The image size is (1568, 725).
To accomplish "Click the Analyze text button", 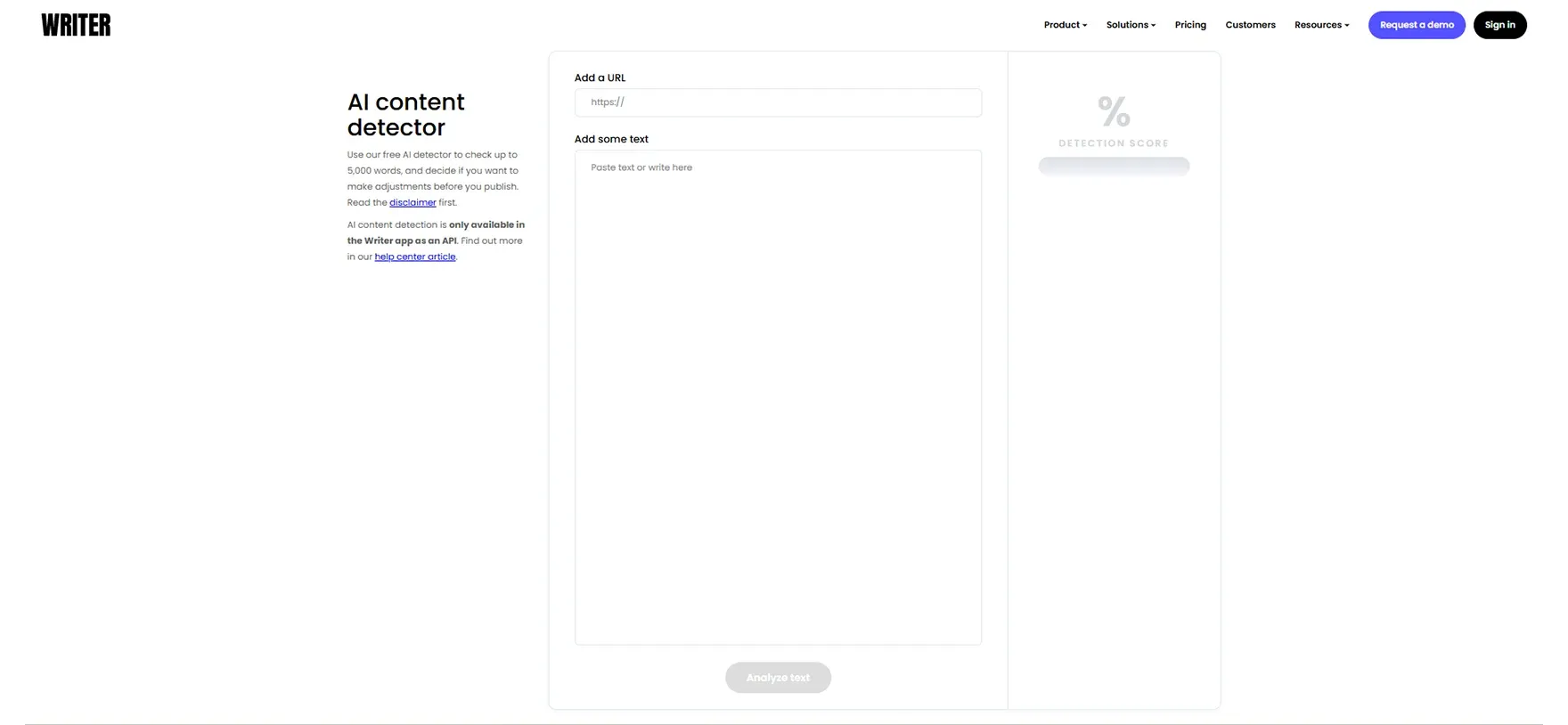I will click(778, 678).
